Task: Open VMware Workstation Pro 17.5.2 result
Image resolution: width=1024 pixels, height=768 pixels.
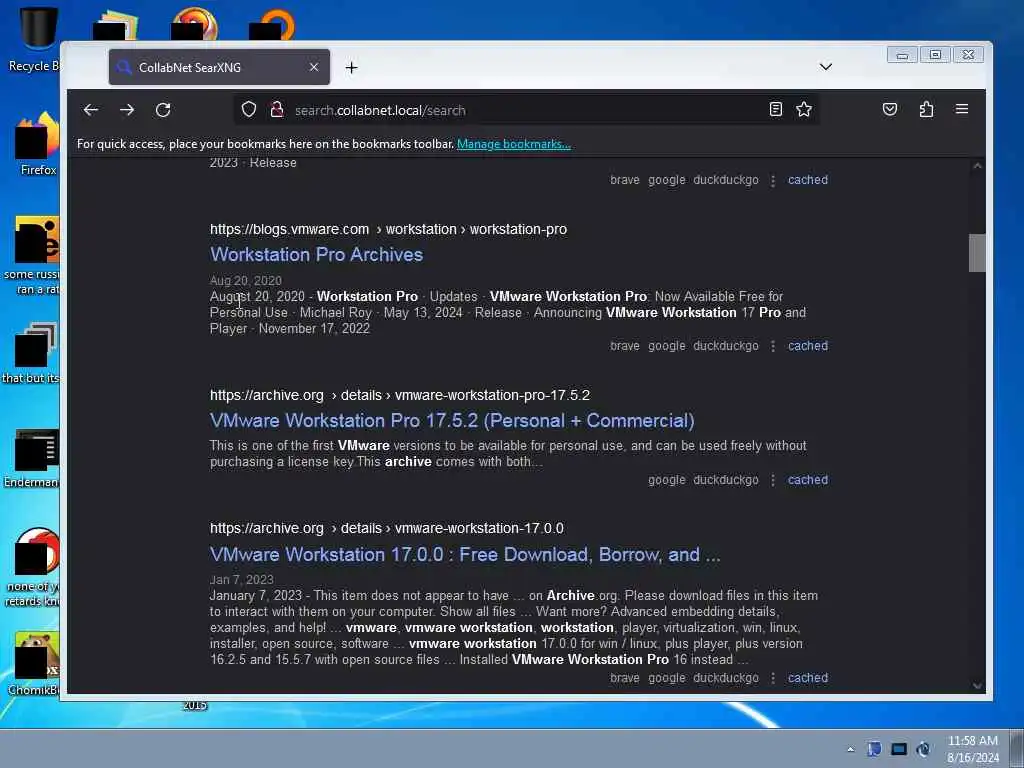Action: coord(452,421)
